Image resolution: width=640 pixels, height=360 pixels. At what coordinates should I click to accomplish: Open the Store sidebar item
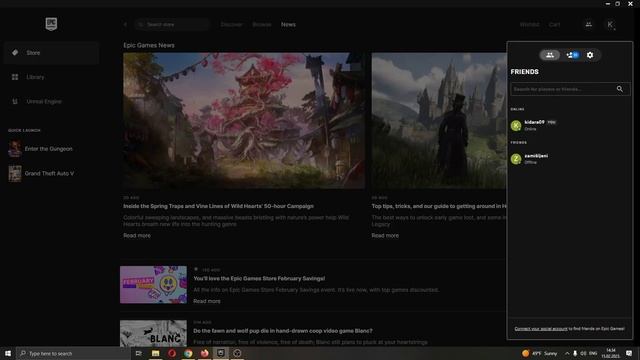tap(51, 53)
